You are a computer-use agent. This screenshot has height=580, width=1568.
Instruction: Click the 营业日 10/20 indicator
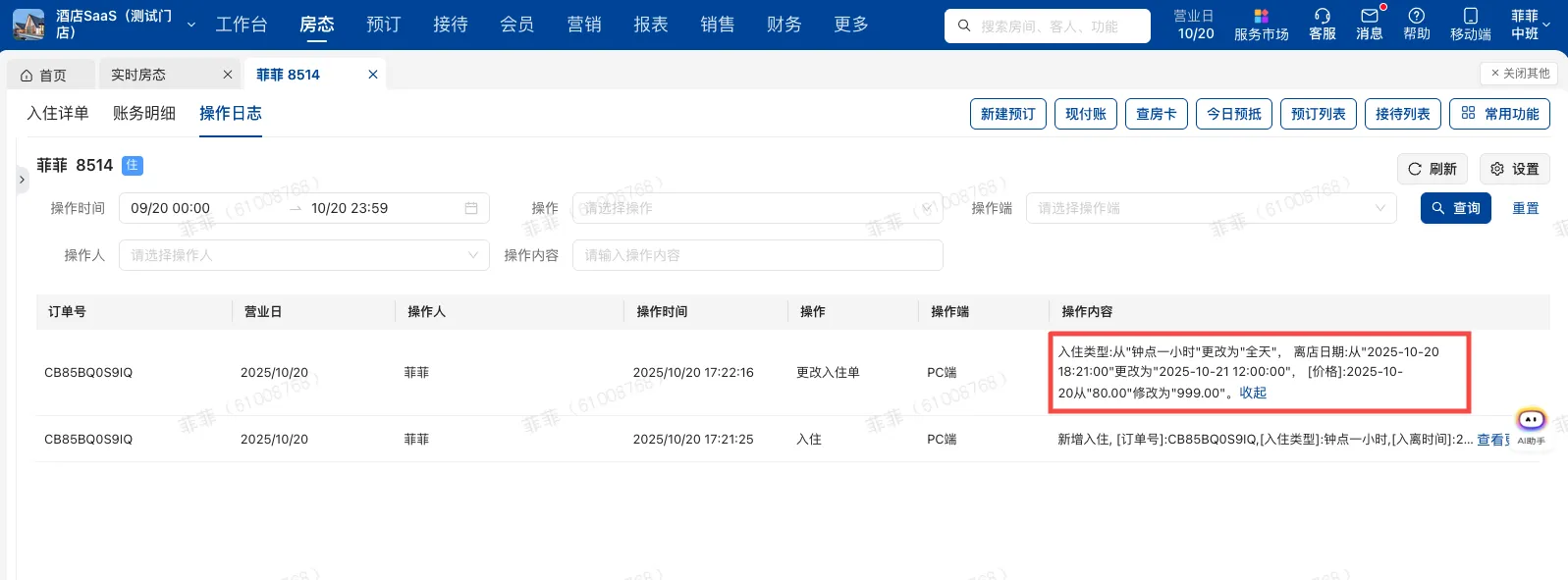coord(1195,25)
